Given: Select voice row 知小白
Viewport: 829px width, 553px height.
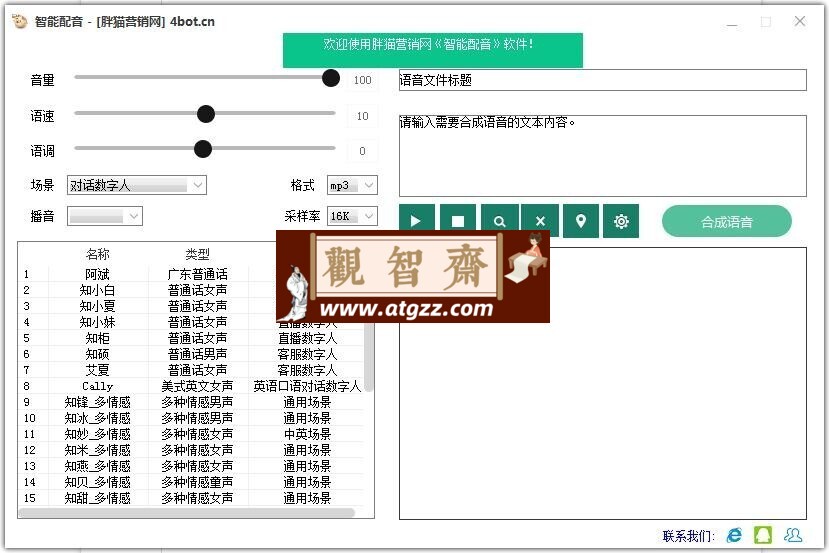Looking at the screenshot, I should pyautogui.click(x=191, y=290).
